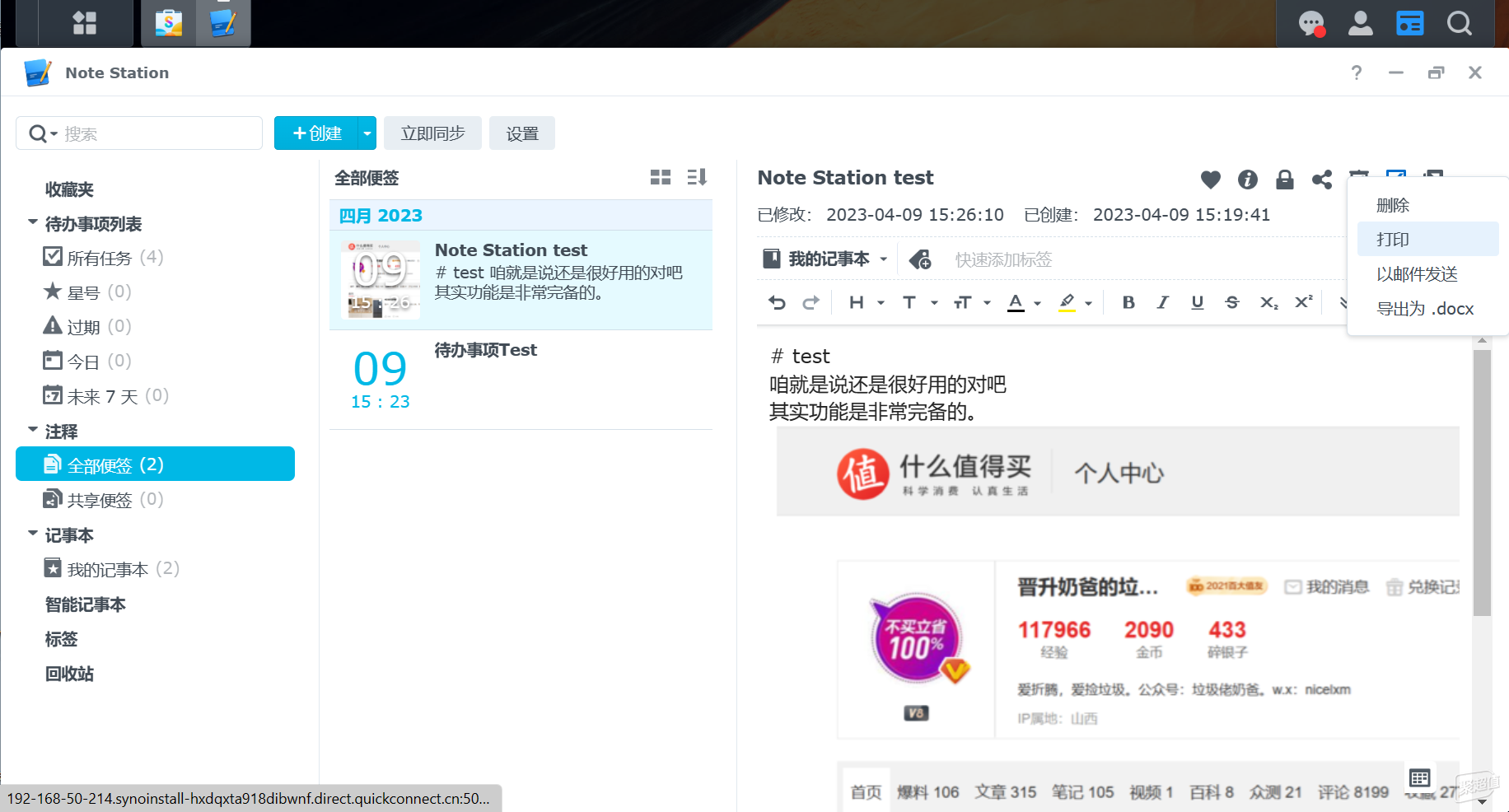Open font color dropdown arrow
Image resolution: width=1509 pixels, height=812 pixels.
[x=1037, y=303]
